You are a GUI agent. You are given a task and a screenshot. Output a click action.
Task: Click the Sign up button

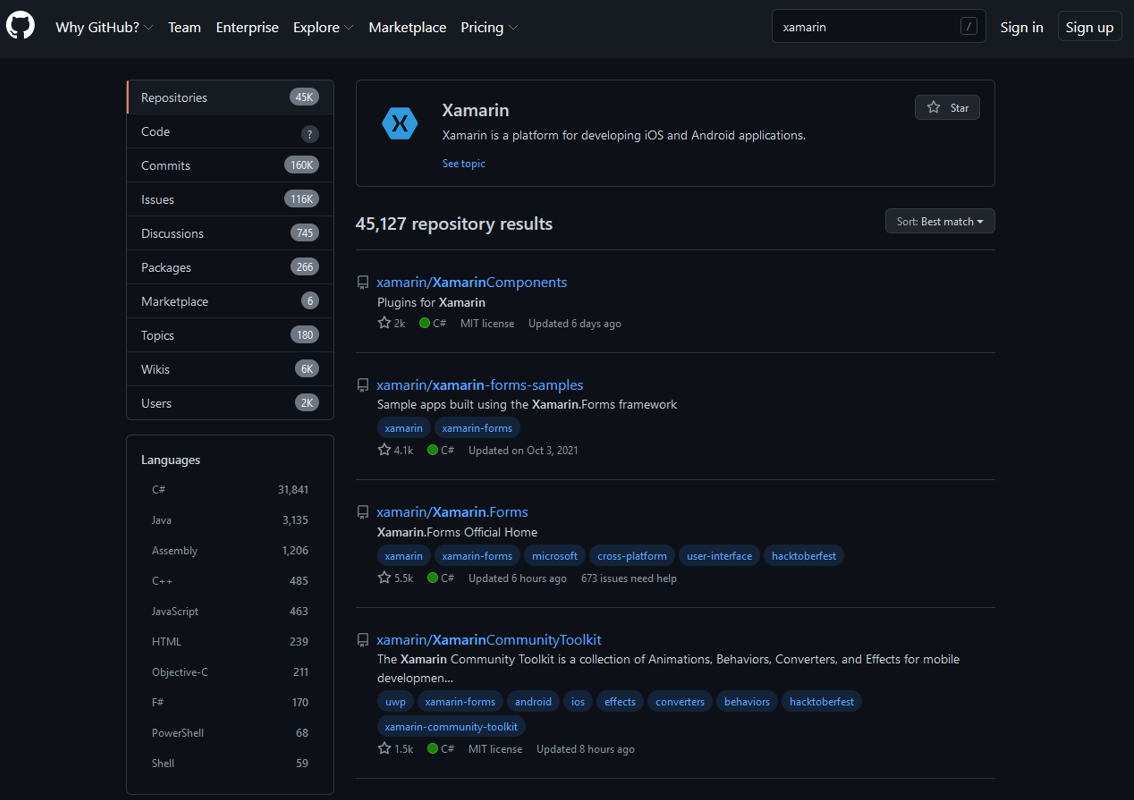click(x=1089, y=27)
